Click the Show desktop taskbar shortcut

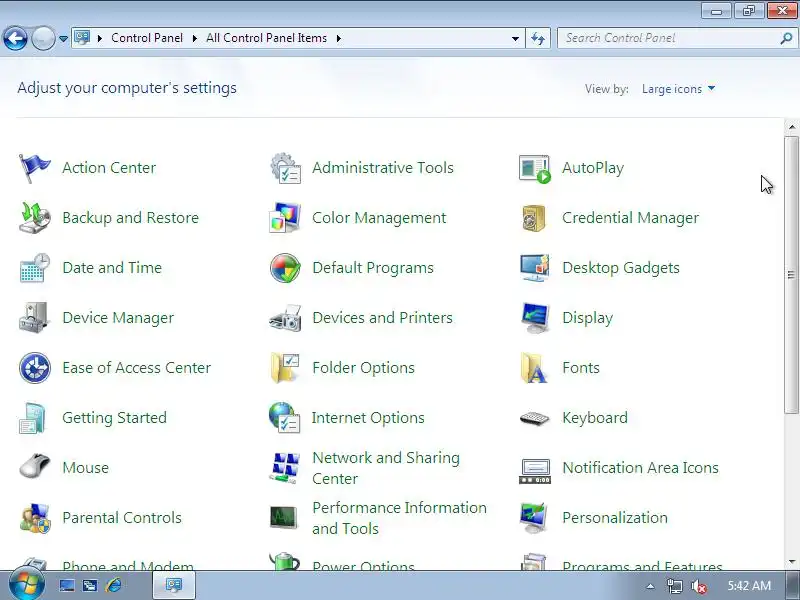pyautogui.click(x=67, y=585)
